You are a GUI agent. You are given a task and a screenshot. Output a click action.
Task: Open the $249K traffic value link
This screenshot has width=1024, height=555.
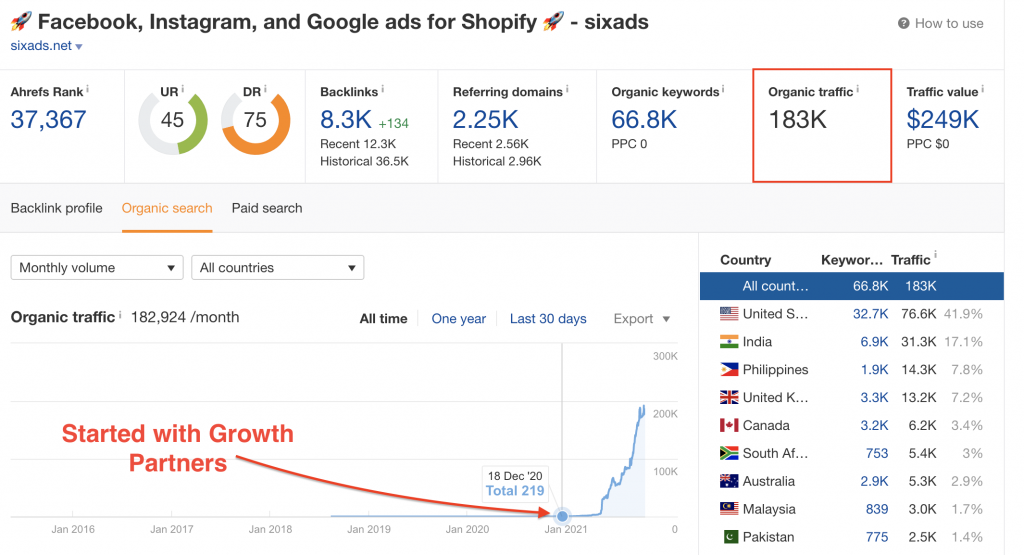(942, 119)
